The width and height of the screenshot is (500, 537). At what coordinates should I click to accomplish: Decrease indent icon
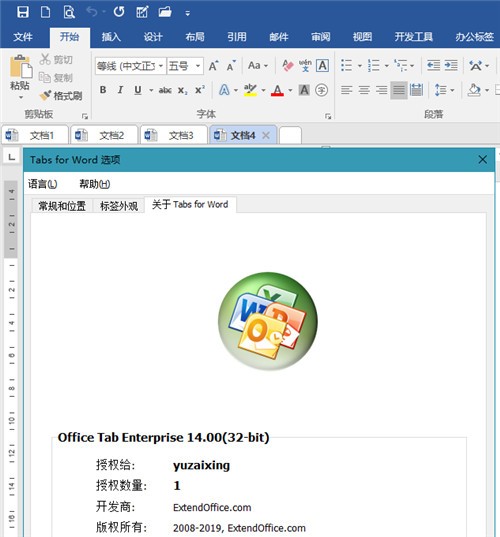point(433,65)
